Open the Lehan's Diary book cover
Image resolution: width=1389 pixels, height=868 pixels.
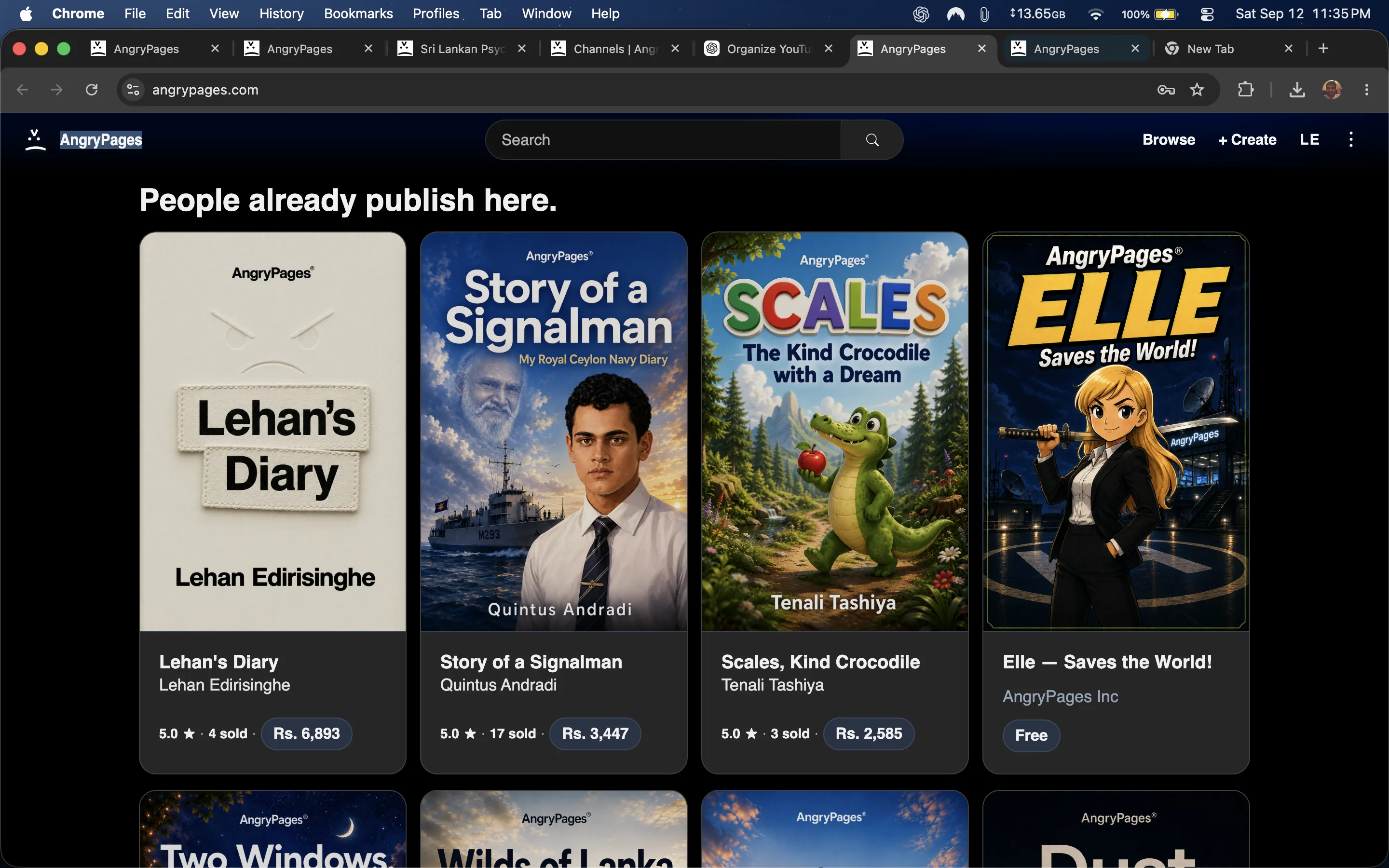click(272, 432)
